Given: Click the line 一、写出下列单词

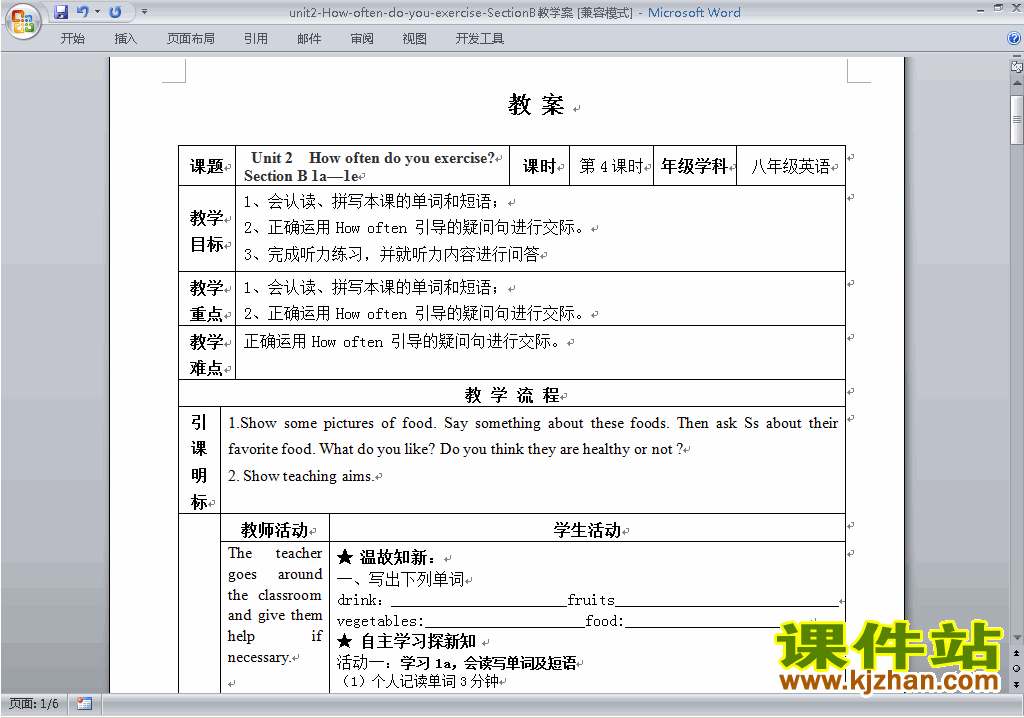Looking at the screenshot, I should pos(400,579).
